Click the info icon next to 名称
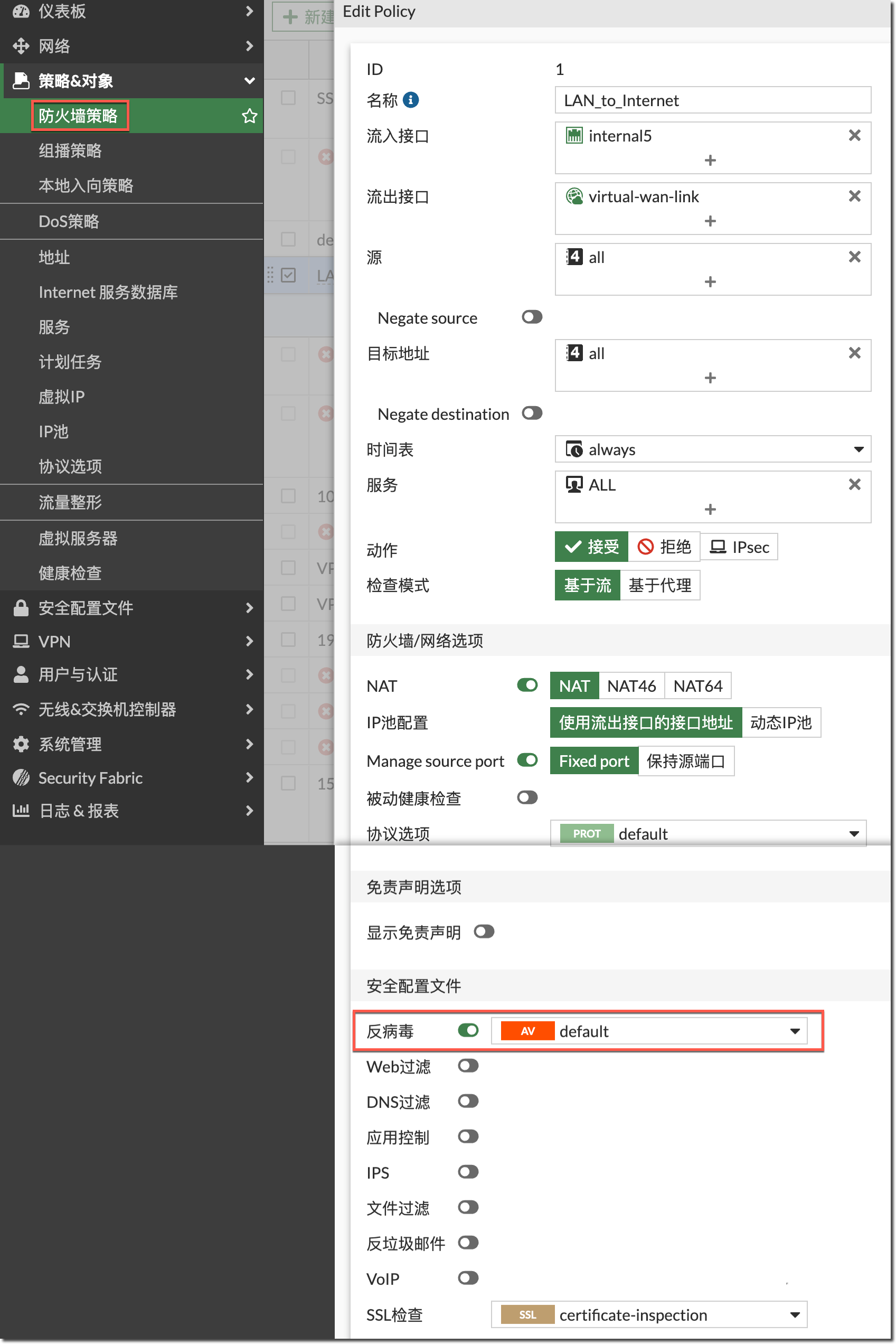Screen dimensions: 896x1344 coord(410,100)
